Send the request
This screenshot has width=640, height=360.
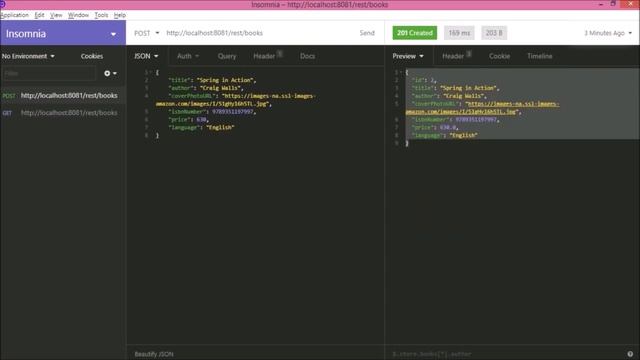[x=367, y=33]
